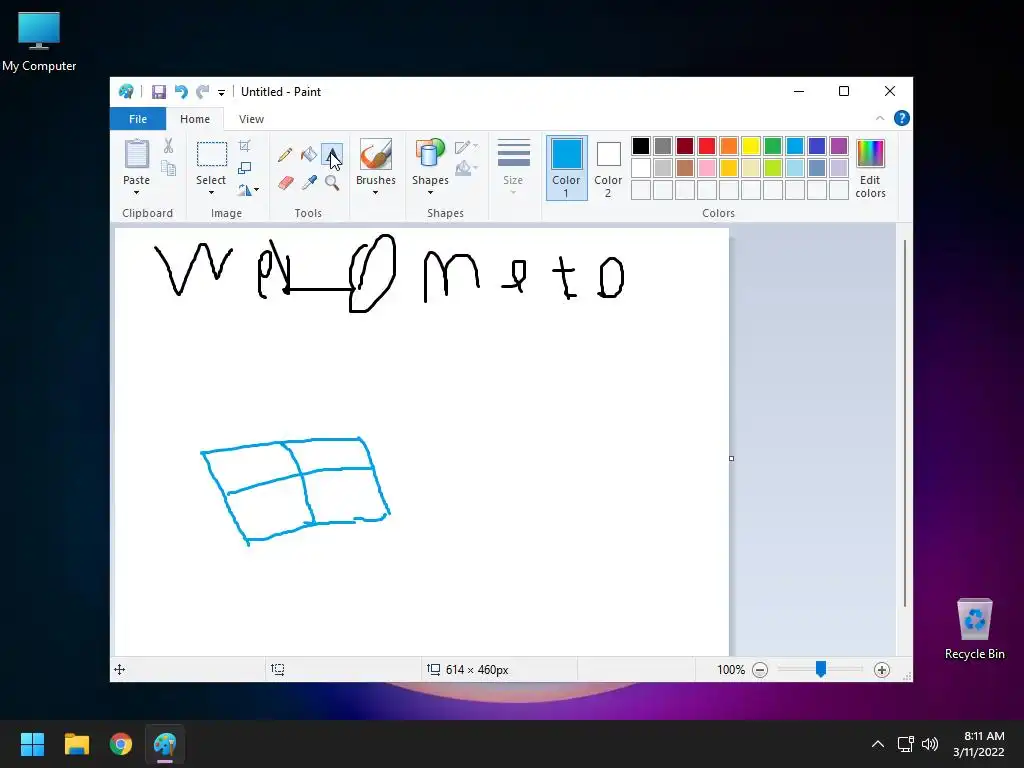The height and width of the screenshot is (768, 1024).
Task: Select the Recycle Bin desktop icon
Action: click(974, 629)
